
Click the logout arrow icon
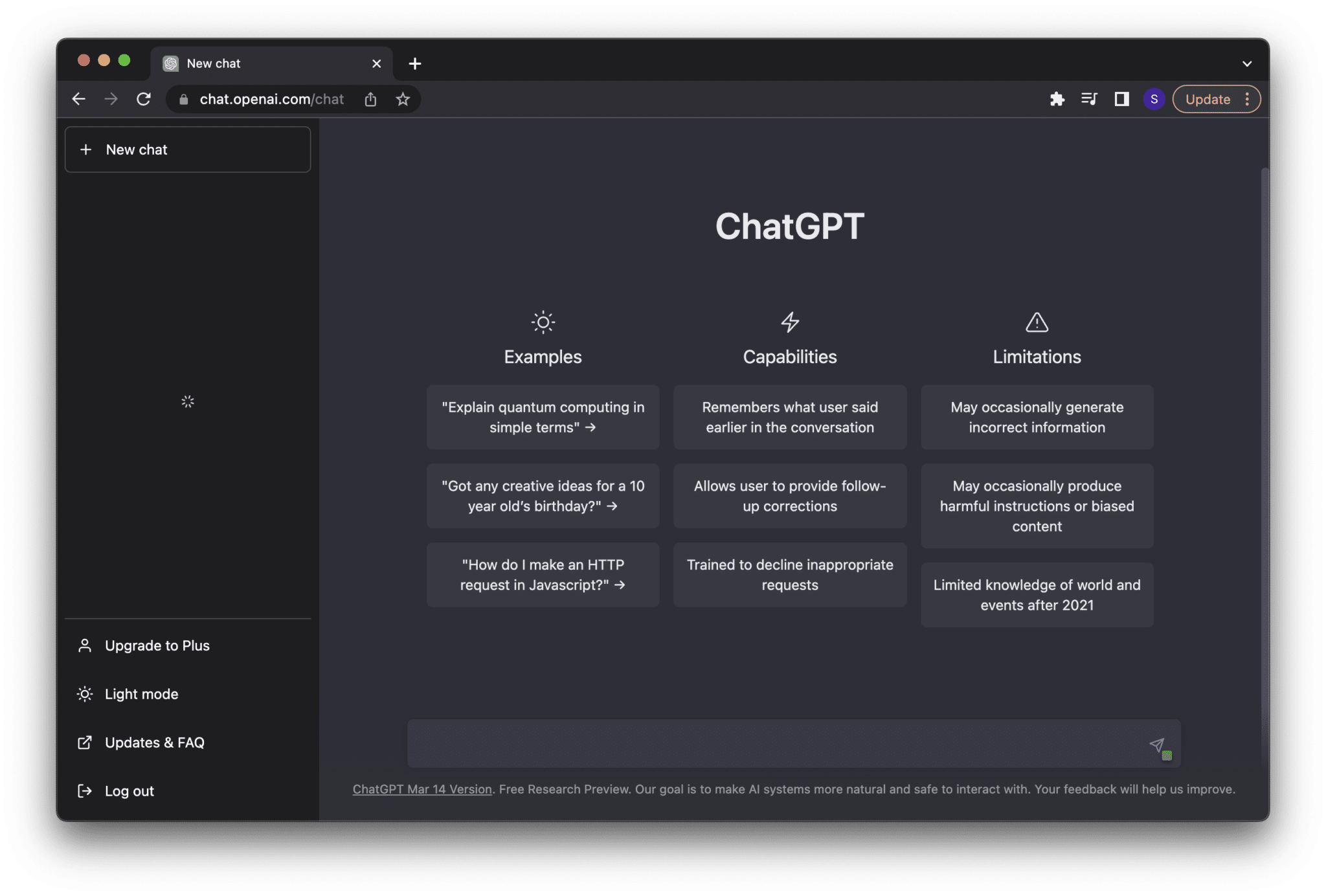pos(85,790)
